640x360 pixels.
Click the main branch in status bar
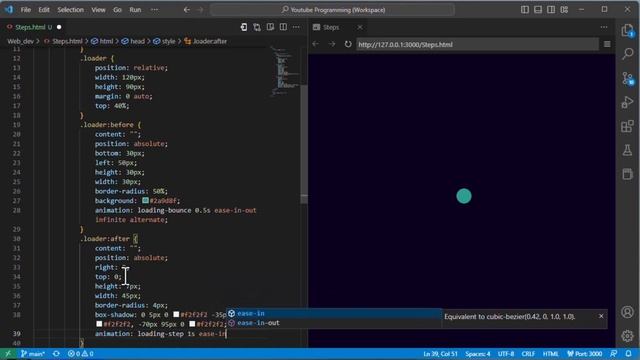33,353
